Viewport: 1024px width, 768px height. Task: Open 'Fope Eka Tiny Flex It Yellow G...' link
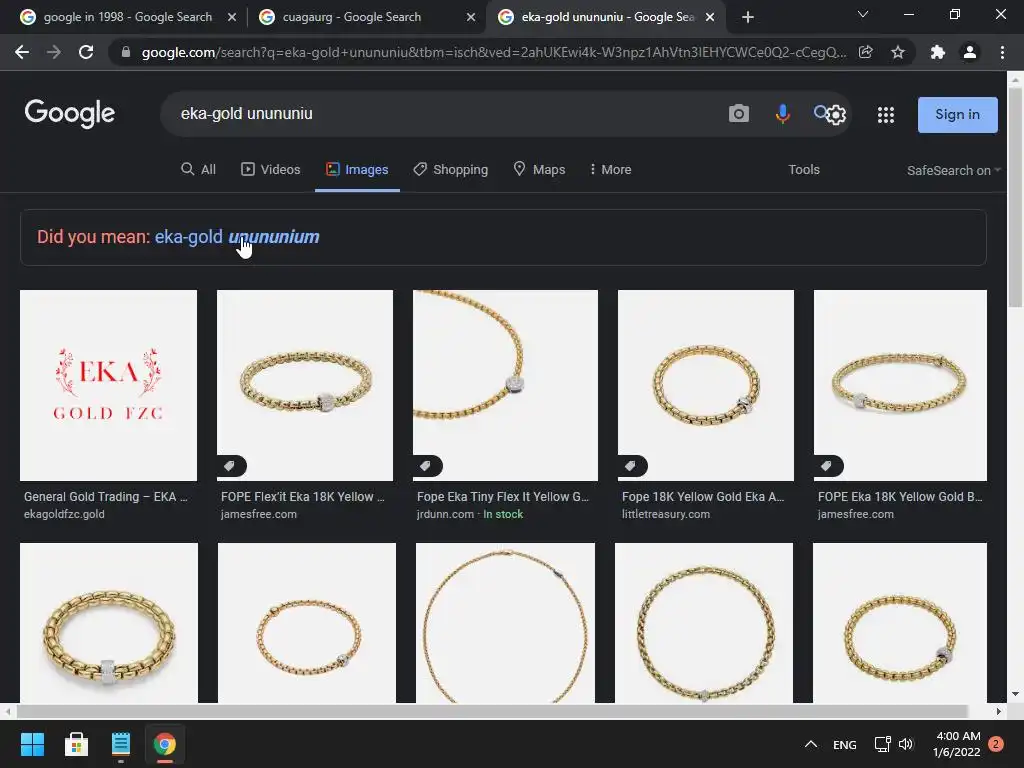[x=503, y=496]
